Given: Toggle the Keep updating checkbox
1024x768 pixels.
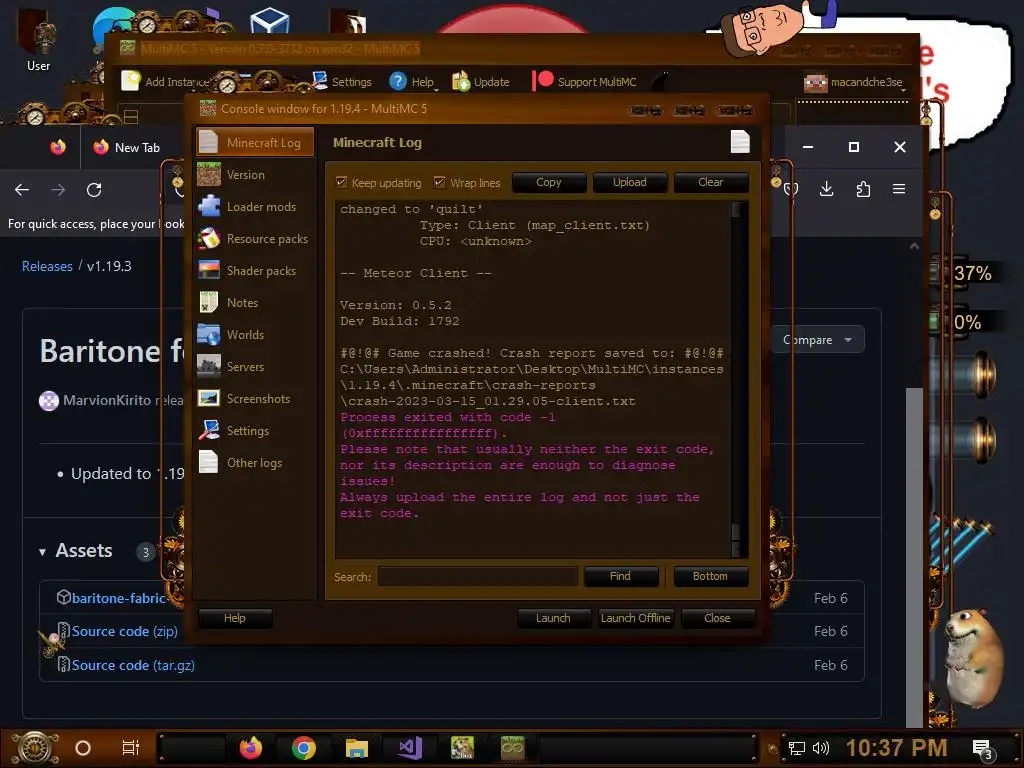Looking at the screenshot, I should tap(341, 182).
